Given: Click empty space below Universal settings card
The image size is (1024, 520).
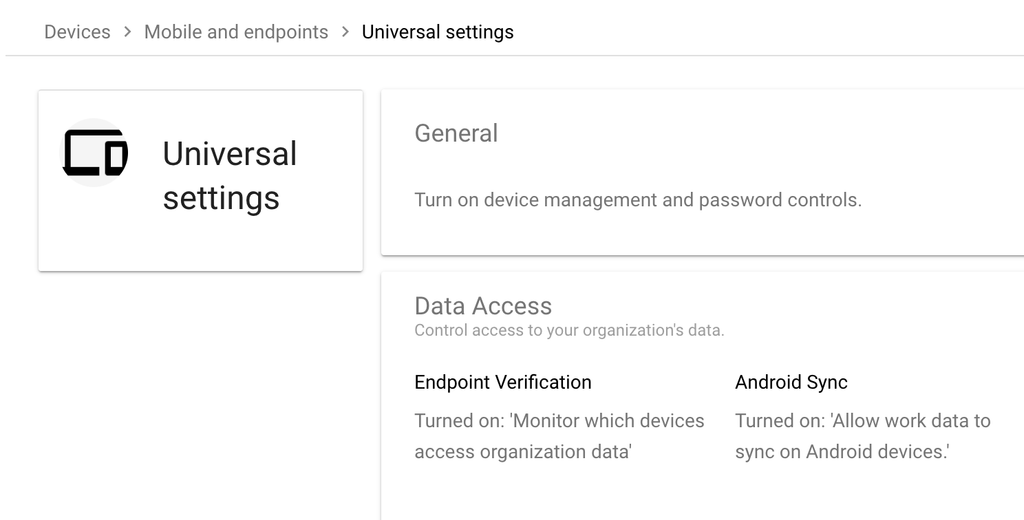Looking at the screenshot, I should [x=200, y=400].
